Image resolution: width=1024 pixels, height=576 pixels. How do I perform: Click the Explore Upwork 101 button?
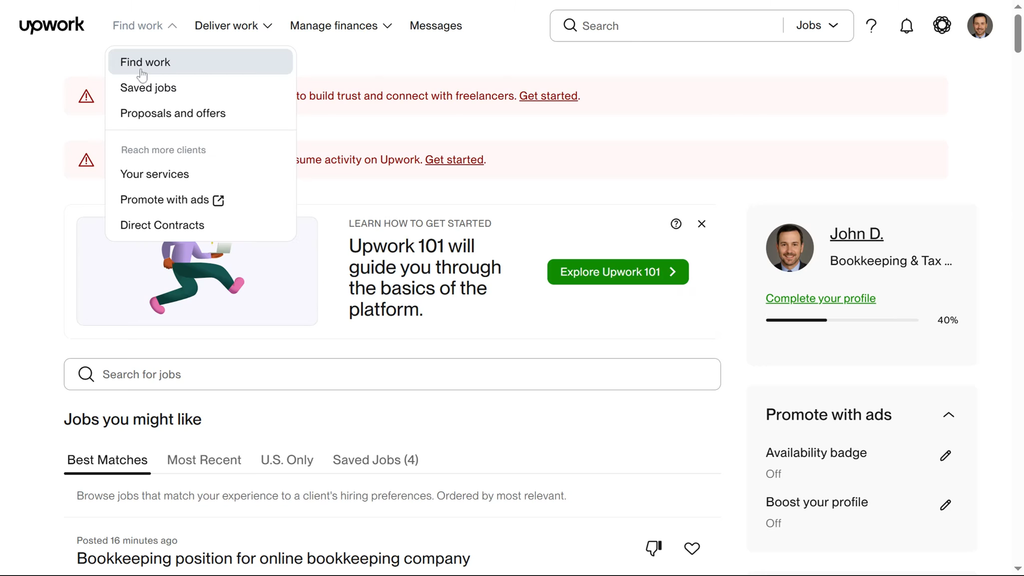(617, 272)
